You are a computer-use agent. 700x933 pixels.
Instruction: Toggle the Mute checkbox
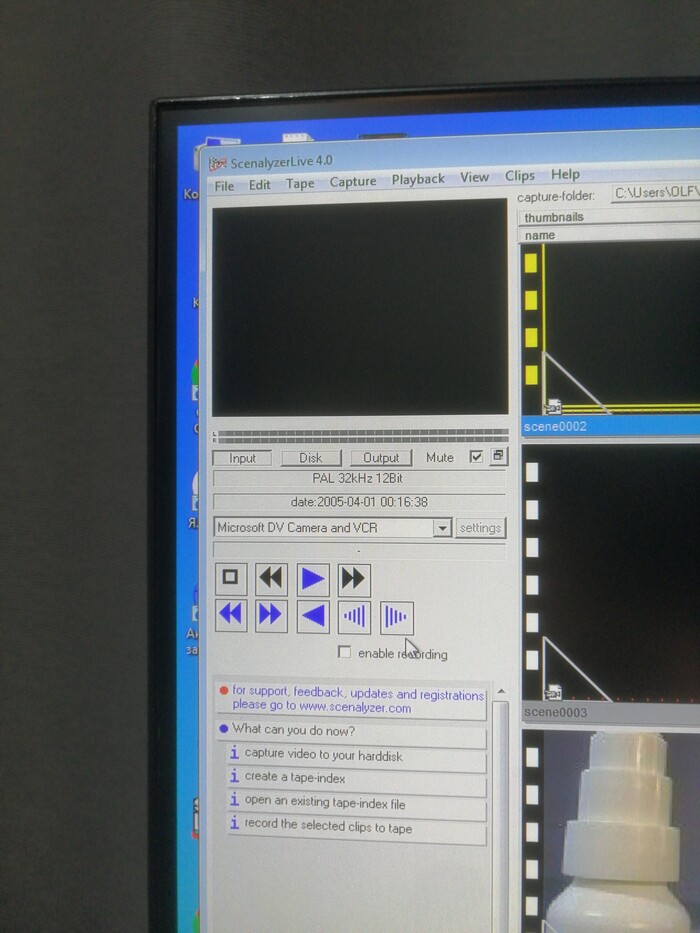476,456
